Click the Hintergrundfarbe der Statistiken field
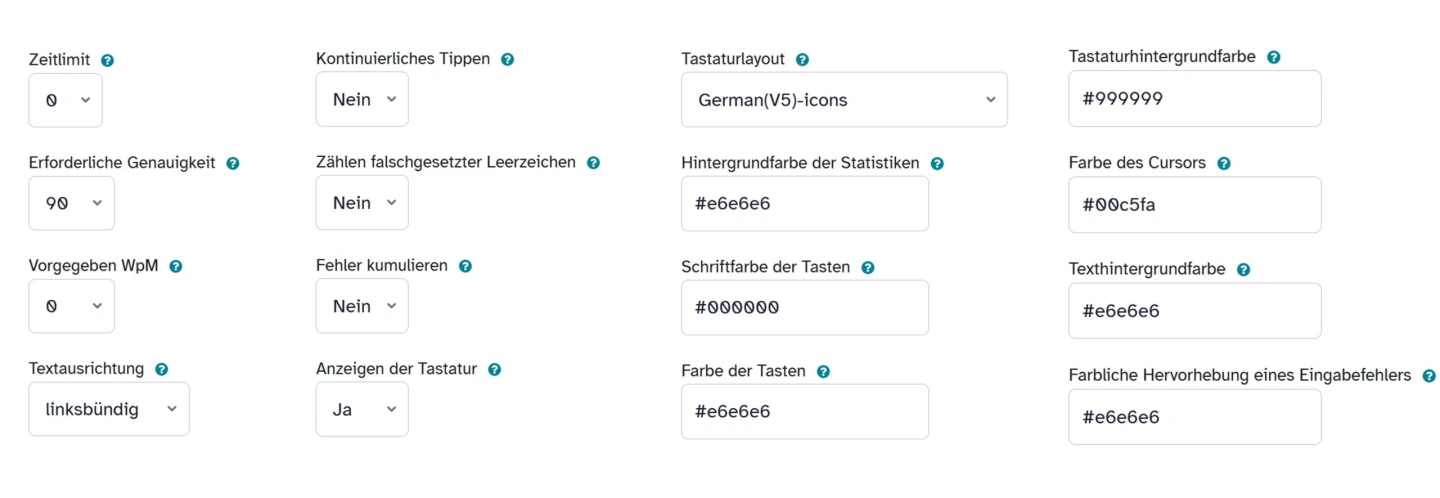Image resolution: width=1440 pixels, height=498 pixels. [x=804, y=204]
